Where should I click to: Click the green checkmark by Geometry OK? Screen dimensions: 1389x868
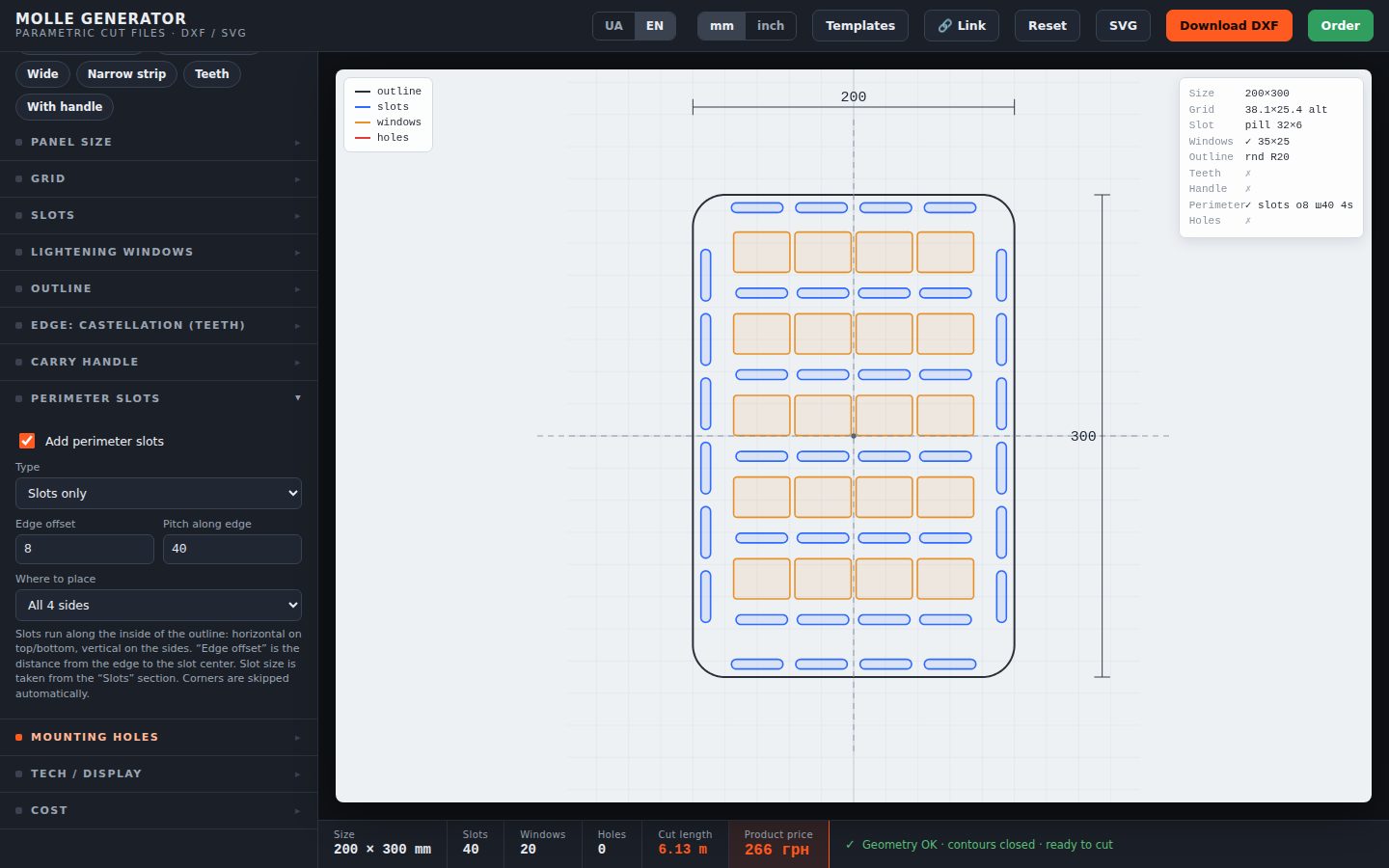[850, 845]
